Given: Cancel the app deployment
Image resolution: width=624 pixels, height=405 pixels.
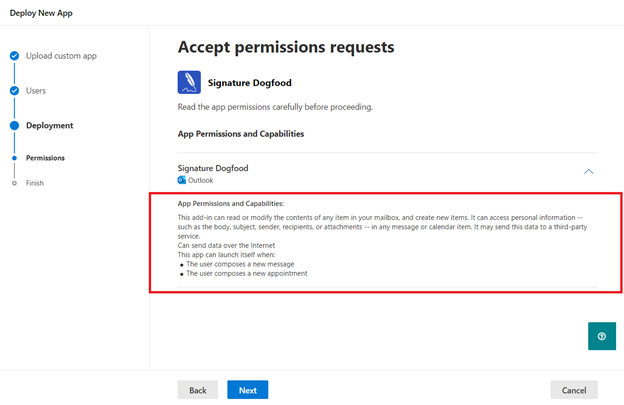Looking at the screenshot, I should [574, 390].
